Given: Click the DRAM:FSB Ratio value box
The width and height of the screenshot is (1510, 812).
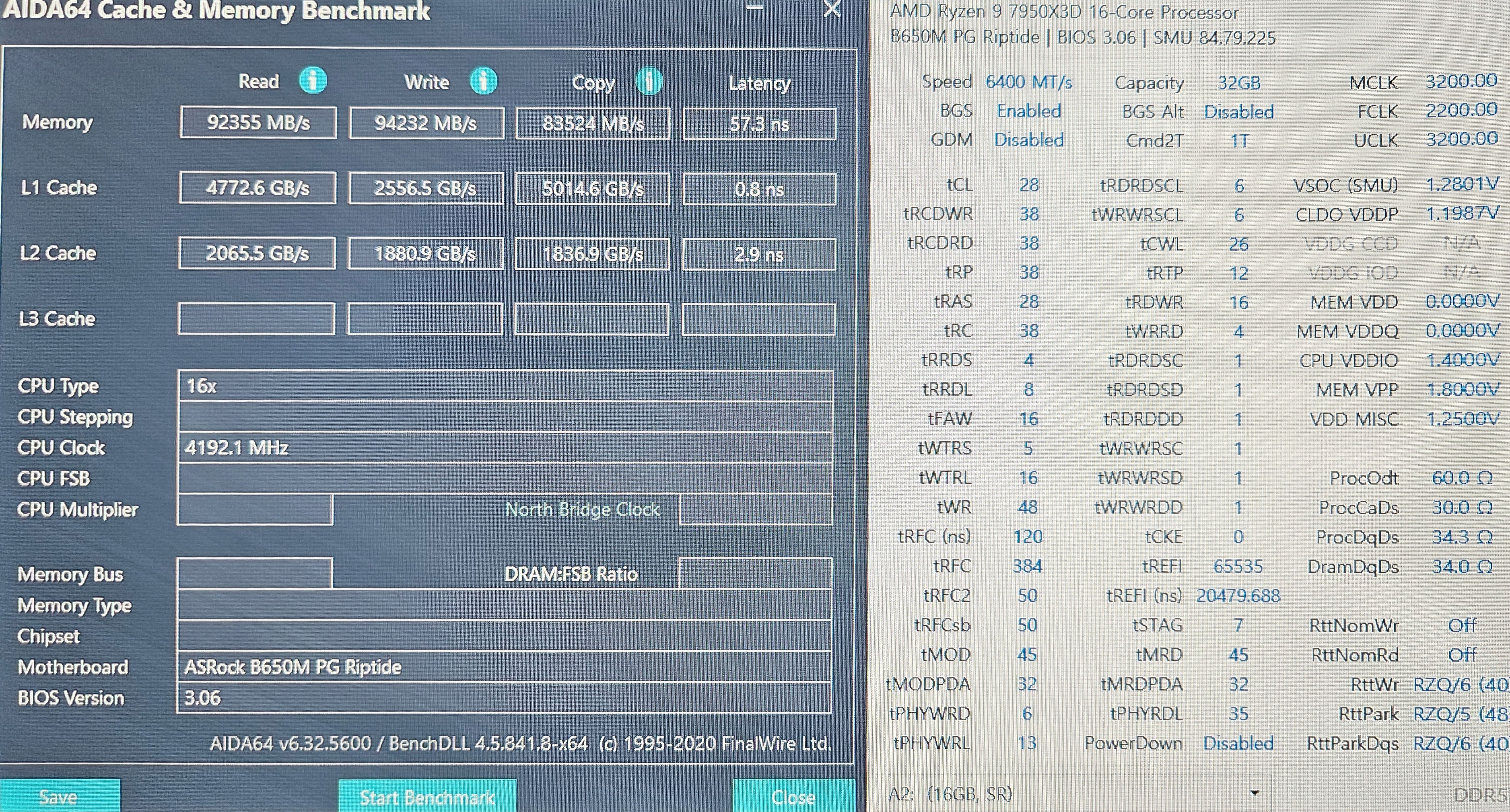Looking at the screenshot, I should [x=755, y=574].
